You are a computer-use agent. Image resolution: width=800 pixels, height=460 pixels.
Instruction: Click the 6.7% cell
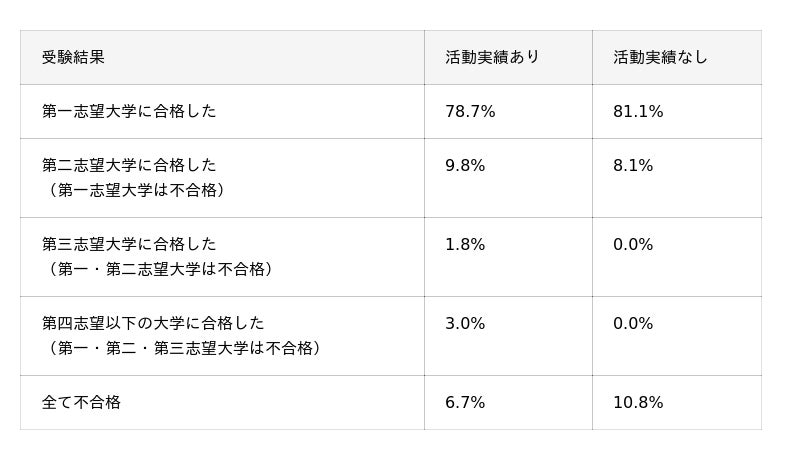pos(465,402)
